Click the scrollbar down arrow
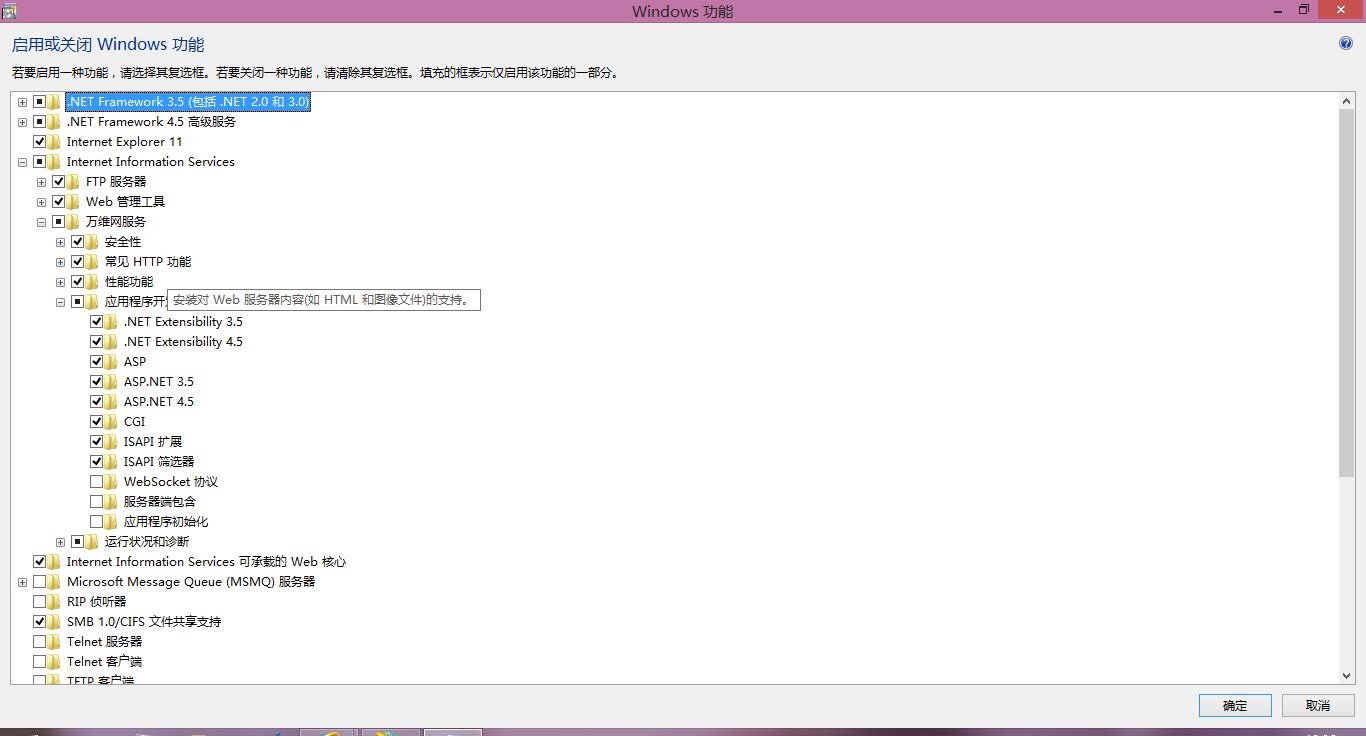1366x736 pixels. click(x=1346, y=675)
